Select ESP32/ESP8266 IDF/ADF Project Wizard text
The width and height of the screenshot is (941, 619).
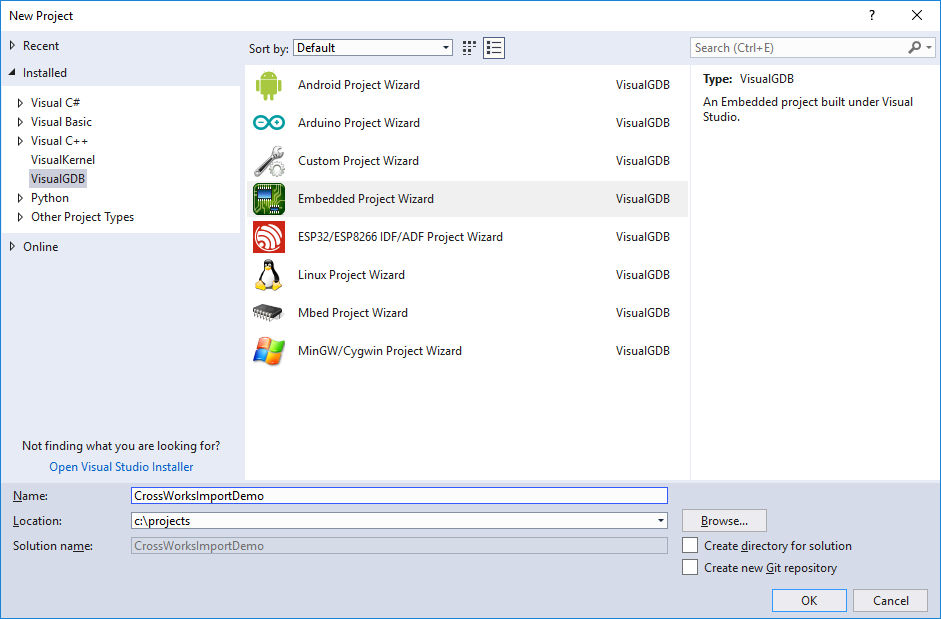point(400,237)
